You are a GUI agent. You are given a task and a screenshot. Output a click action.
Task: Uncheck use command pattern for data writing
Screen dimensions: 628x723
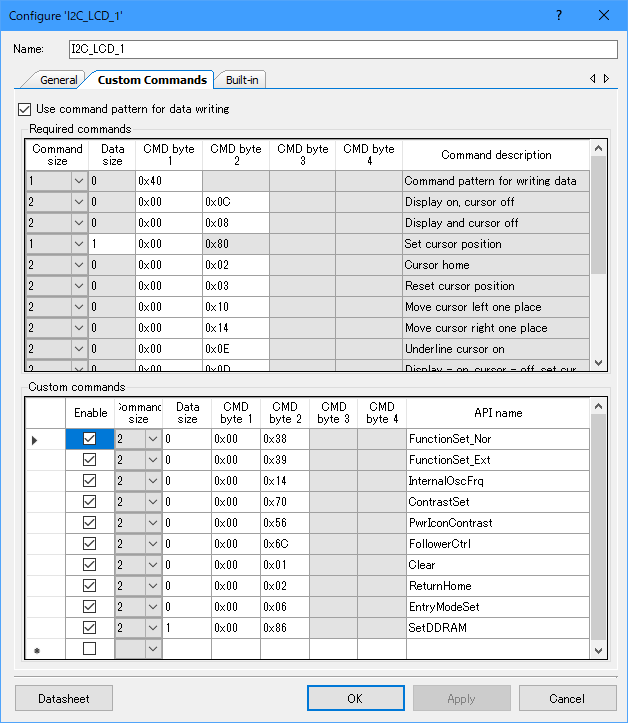[24, 109]
